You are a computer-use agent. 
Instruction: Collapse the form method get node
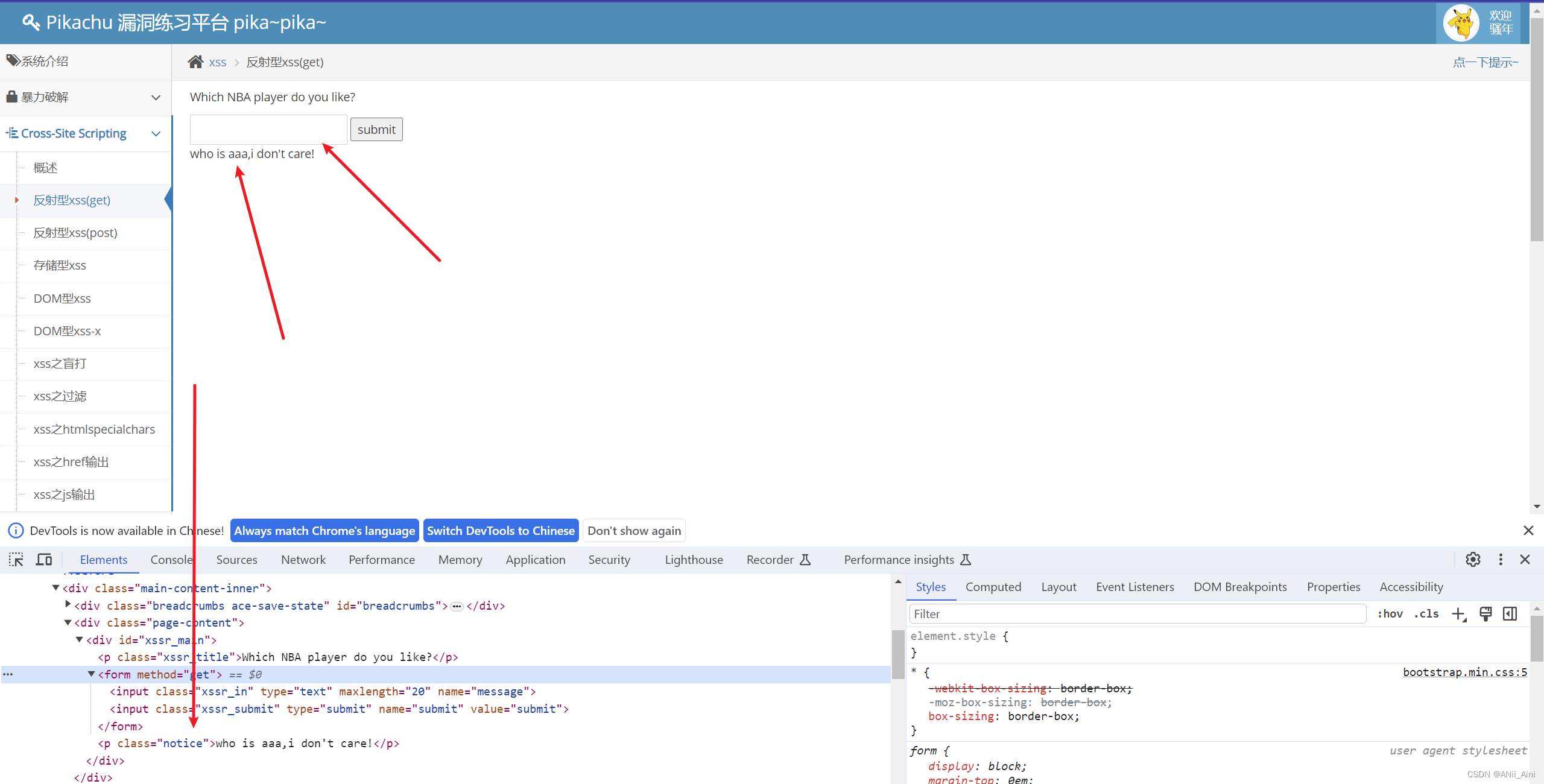pos(92,674)
